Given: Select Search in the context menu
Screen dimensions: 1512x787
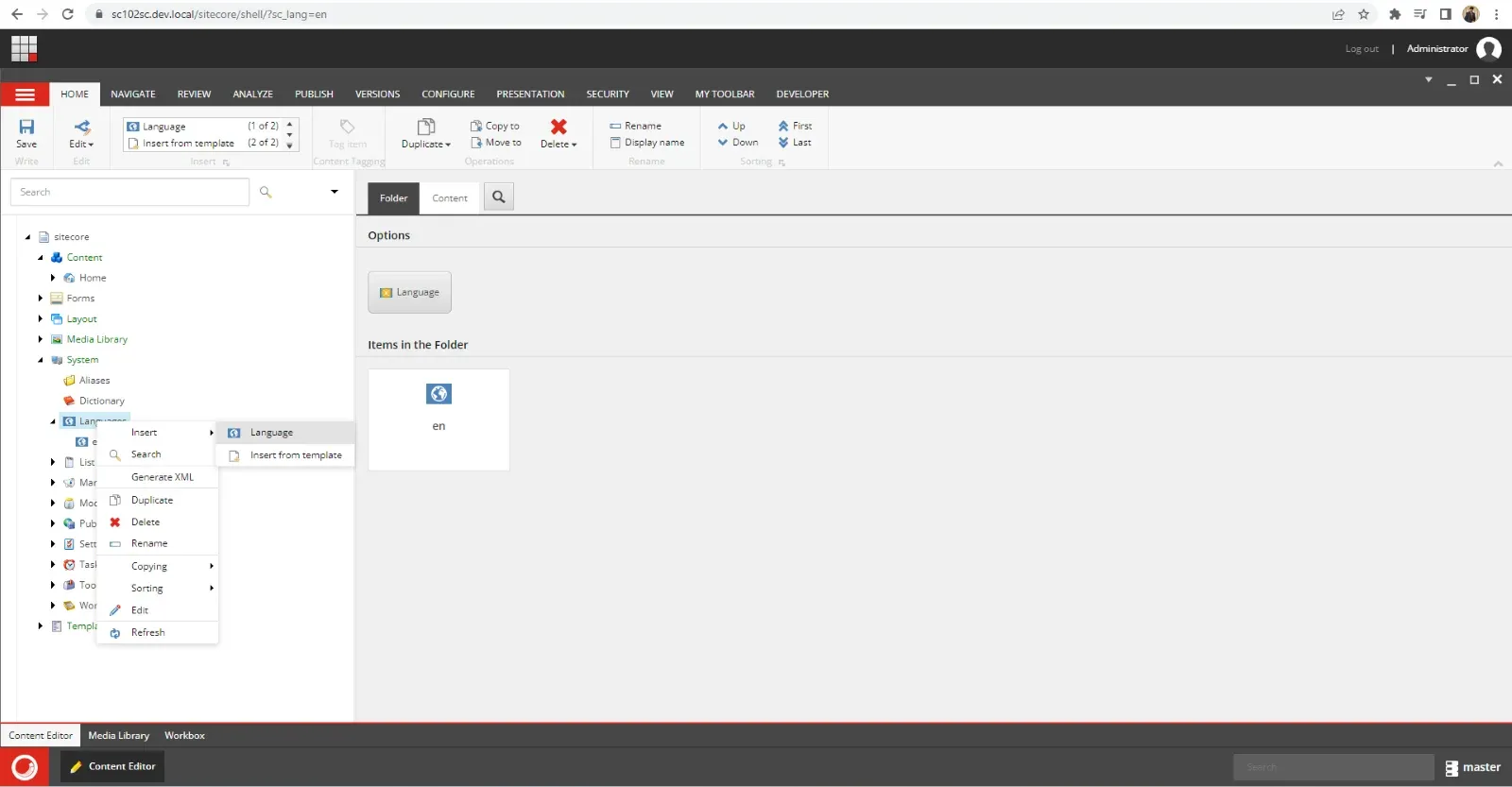Looking at the screenshot, I should (x=158, y=454).
